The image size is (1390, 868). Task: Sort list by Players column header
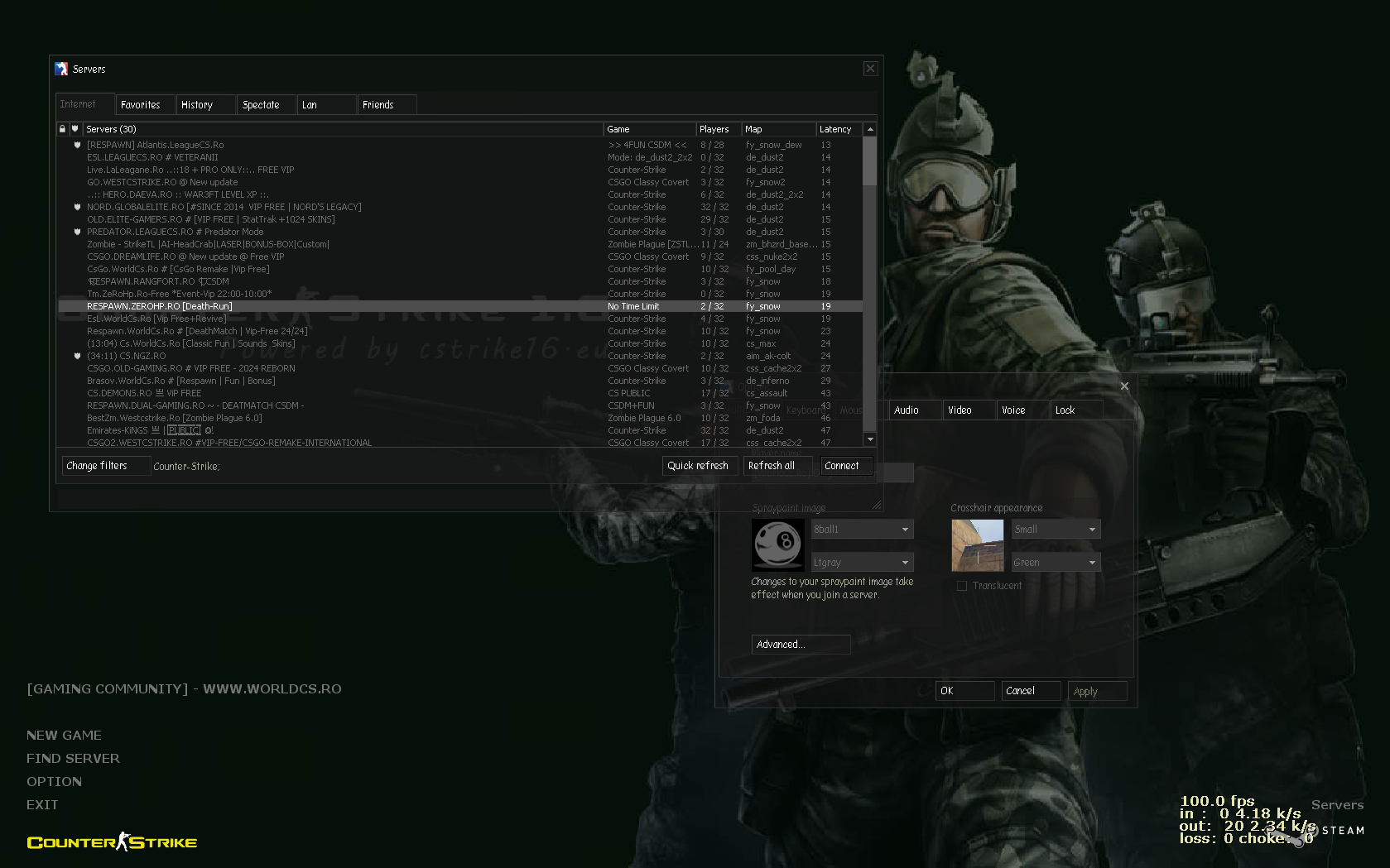(x=719, y=129)
